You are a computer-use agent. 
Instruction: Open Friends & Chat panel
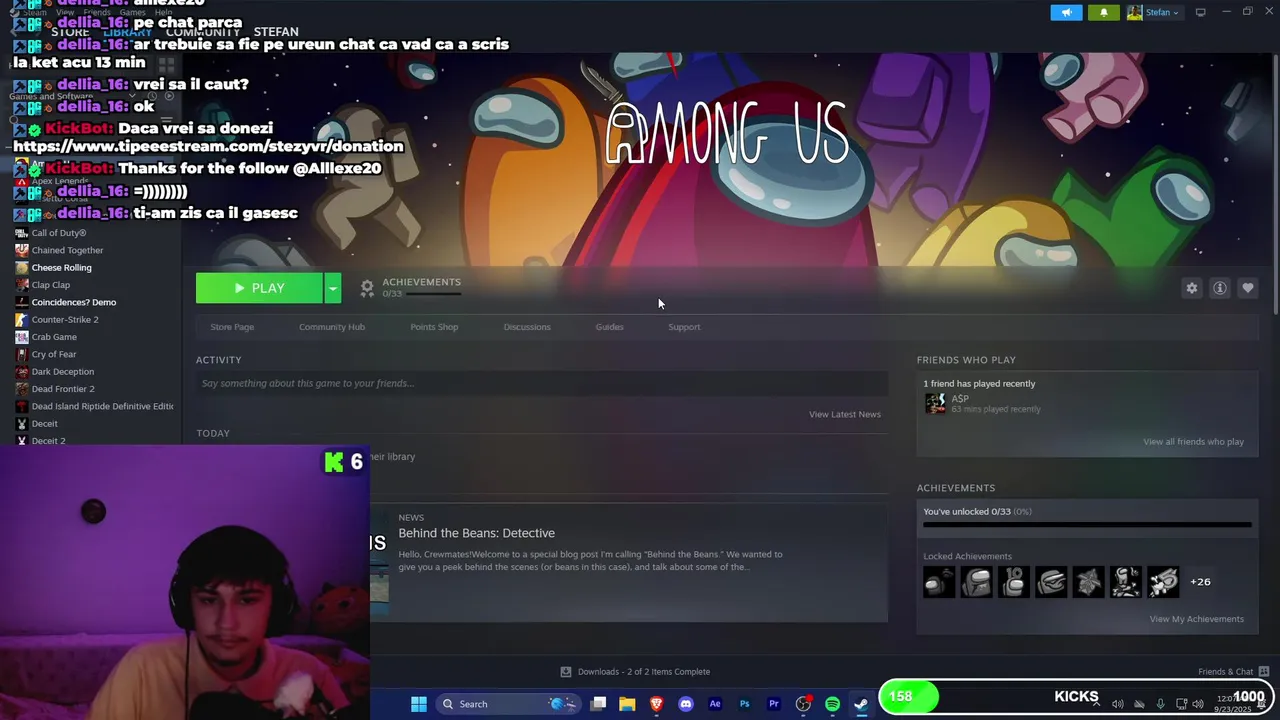(x=1233, y=672)
